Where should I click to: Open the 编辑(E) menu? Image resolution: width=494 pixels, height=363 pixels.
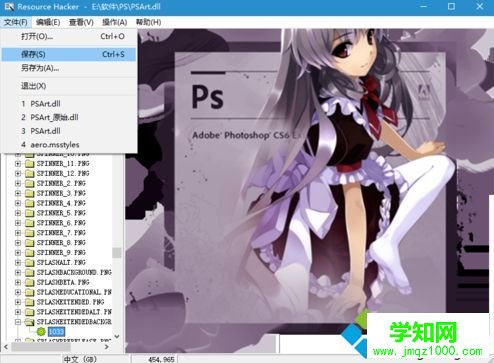click(x=48, y=22)
